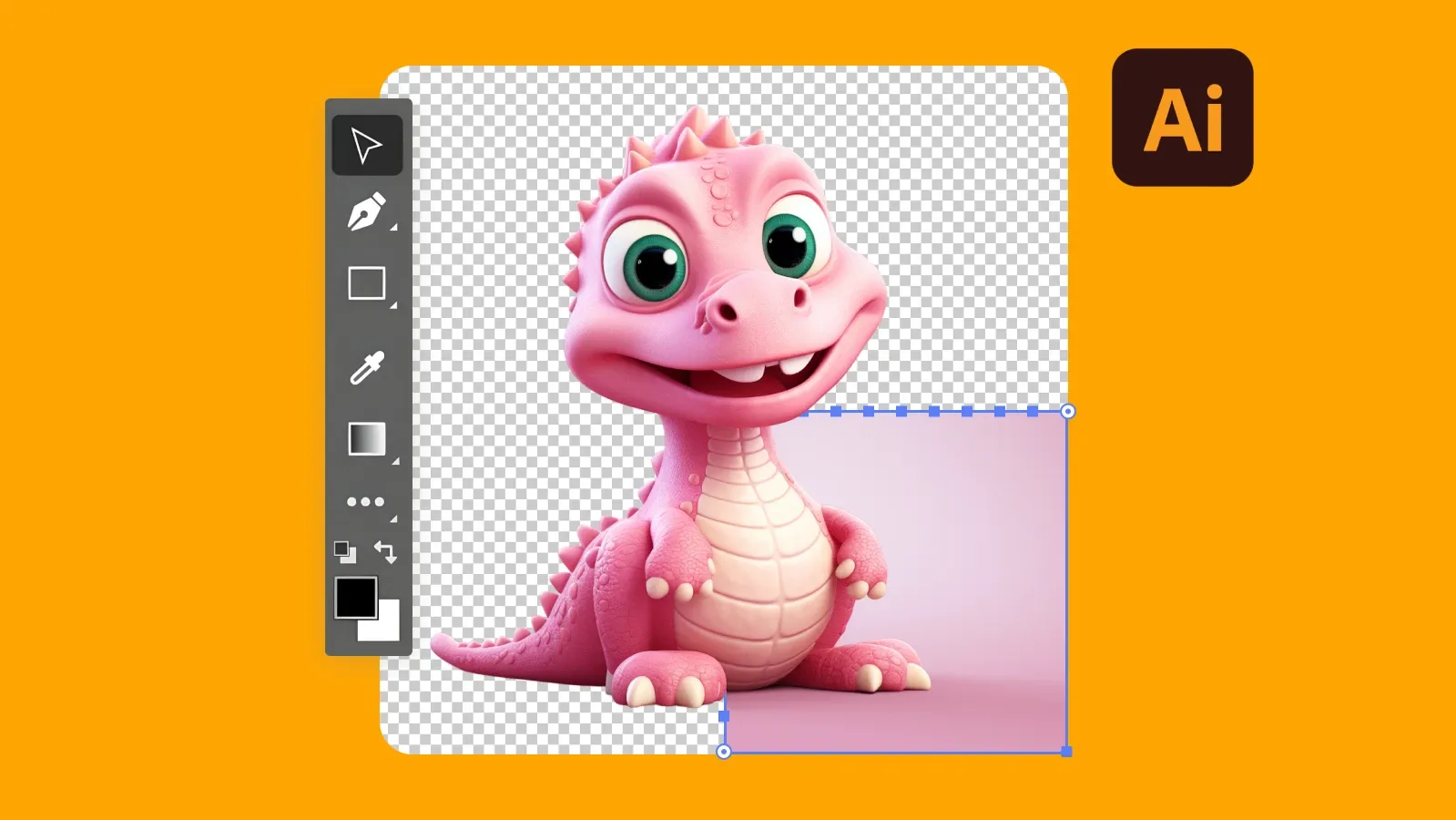Pick the Eyedropper tool

tap(368, 368)
